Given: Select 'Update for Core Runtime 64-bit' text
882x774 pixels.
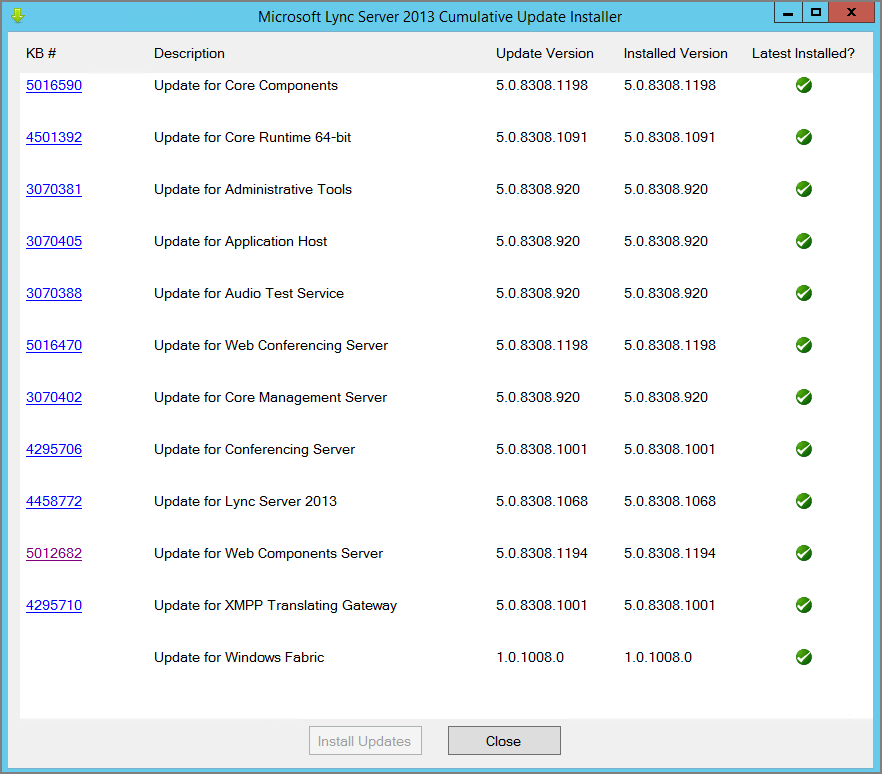Looking at the screenshot, I should click(x=253, y=137).
